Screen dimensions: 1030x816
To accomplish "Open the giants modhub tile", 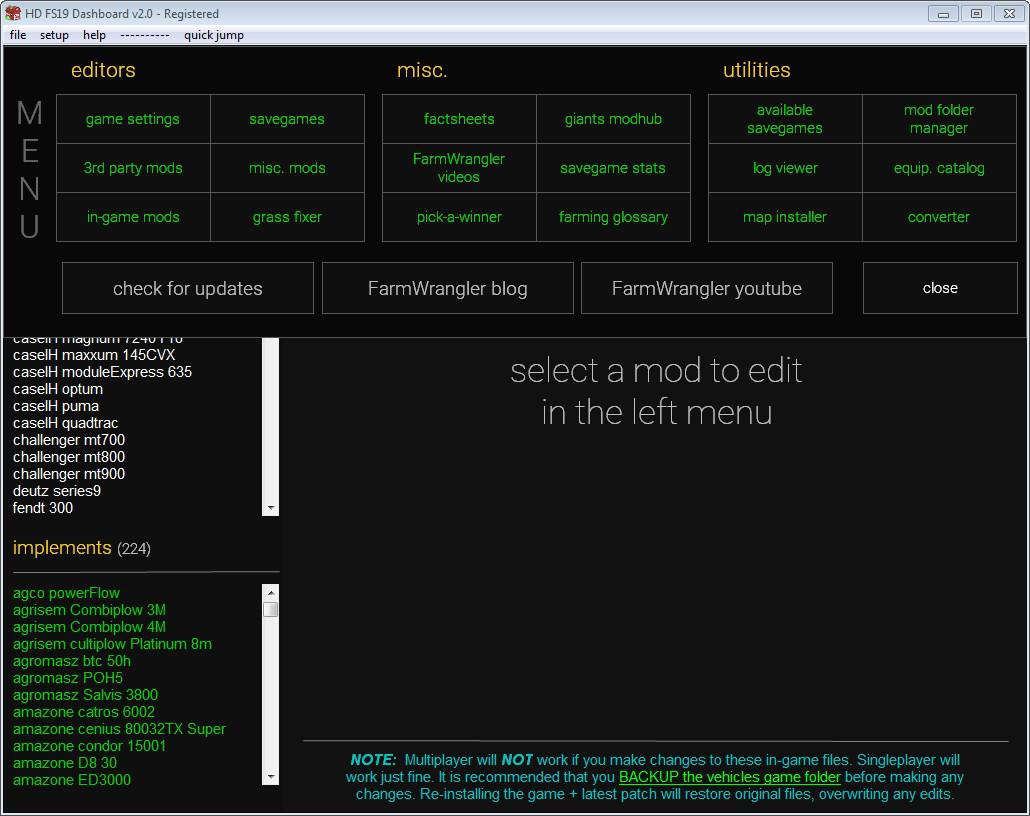I will pos(613,119).
